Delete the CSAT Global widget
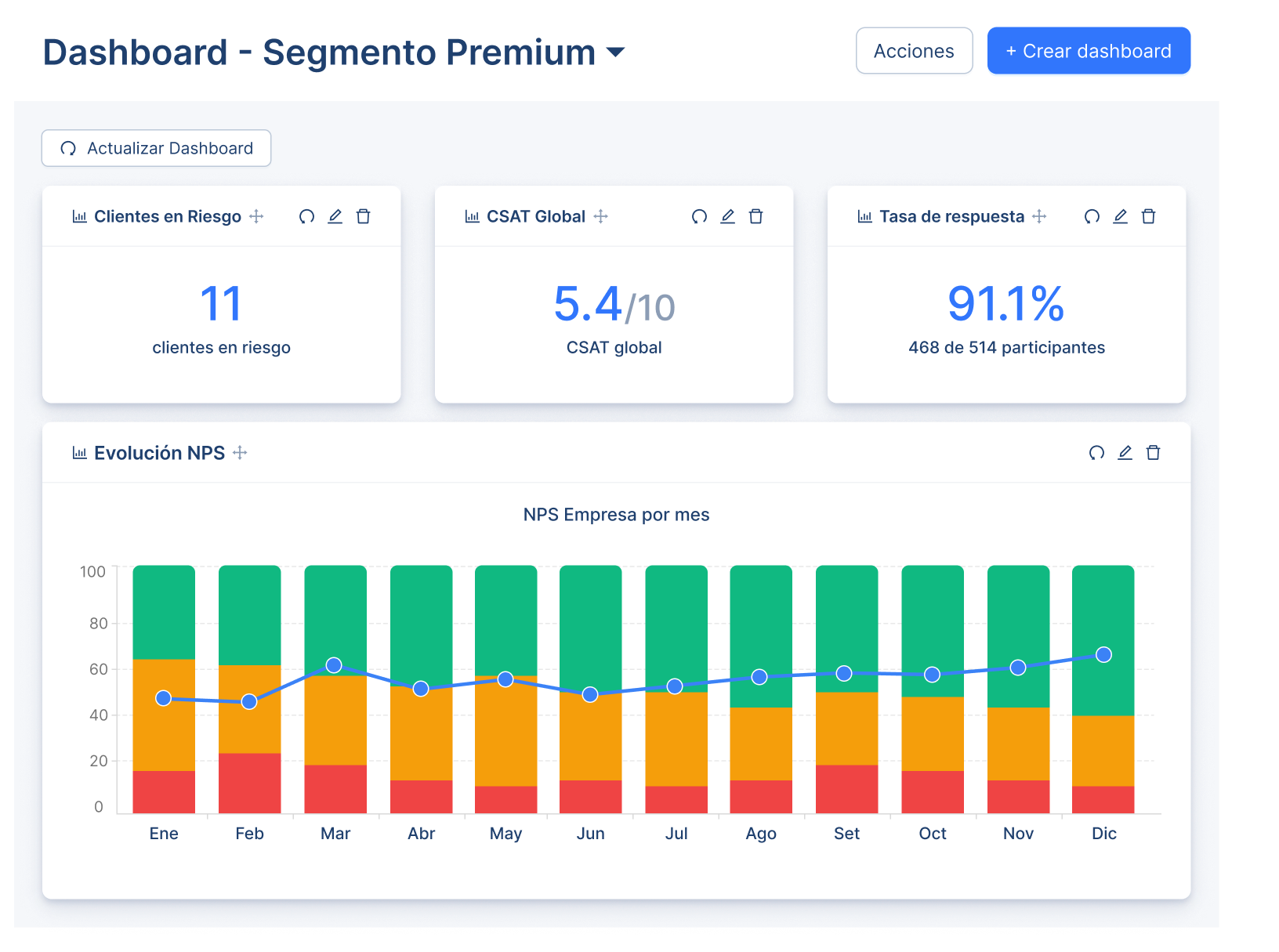1279x952 pixels. pos(755,216)
